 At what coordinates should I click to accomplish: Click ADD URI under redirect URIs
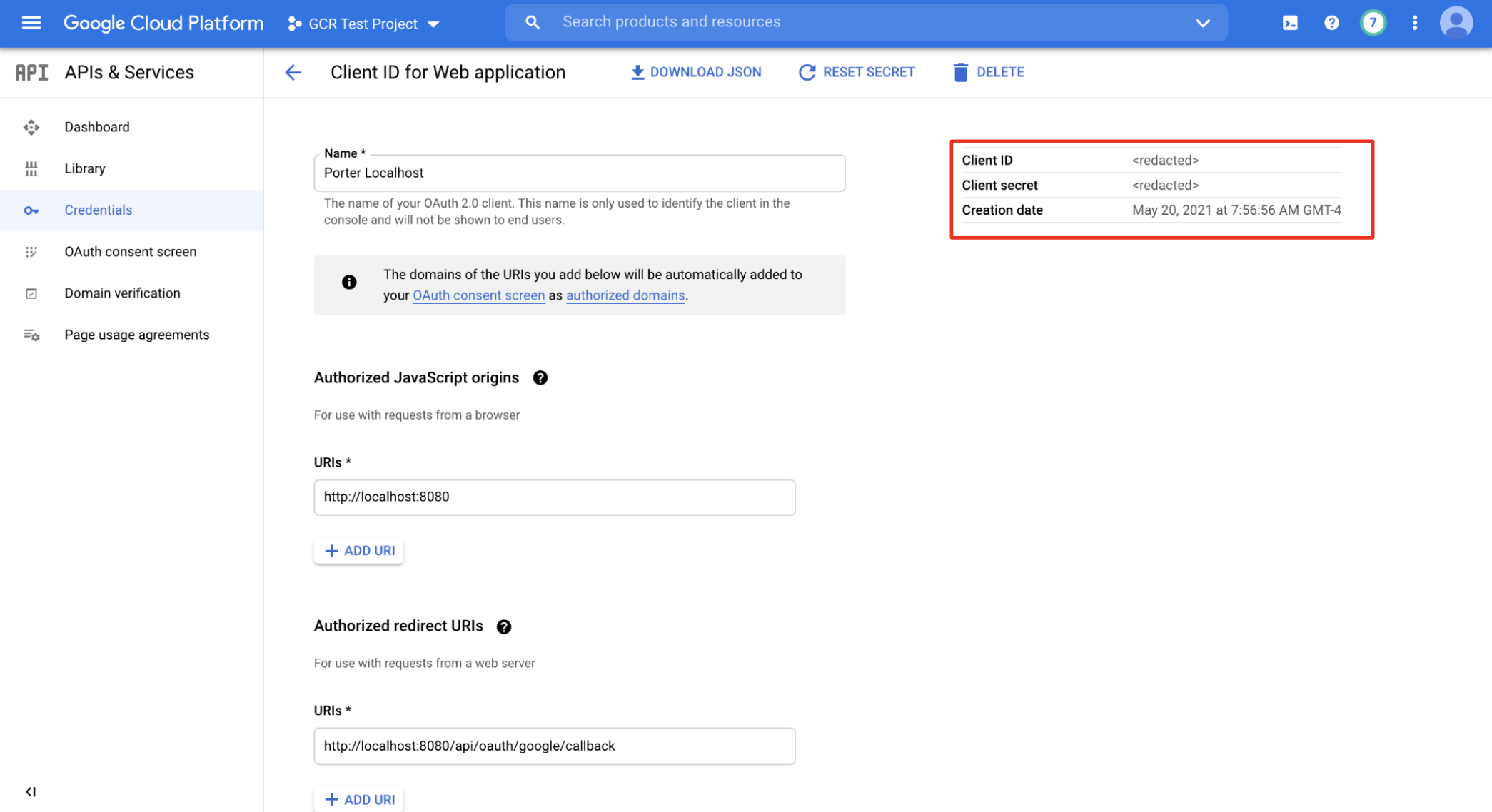pos(358,799)
